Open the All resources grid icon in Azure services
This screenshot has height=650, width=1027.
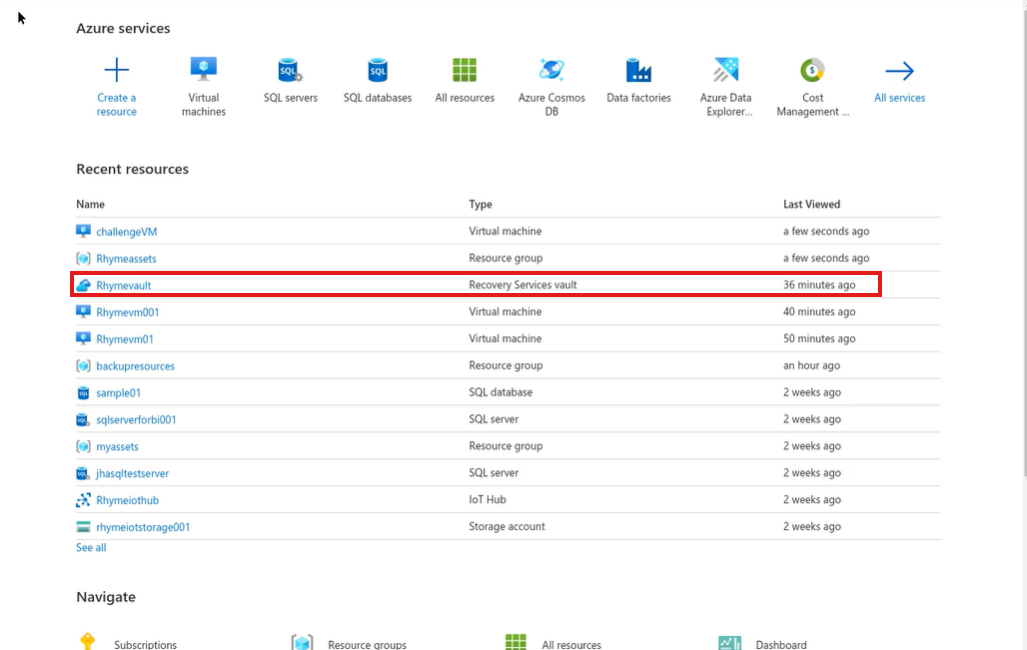(464, 70)
